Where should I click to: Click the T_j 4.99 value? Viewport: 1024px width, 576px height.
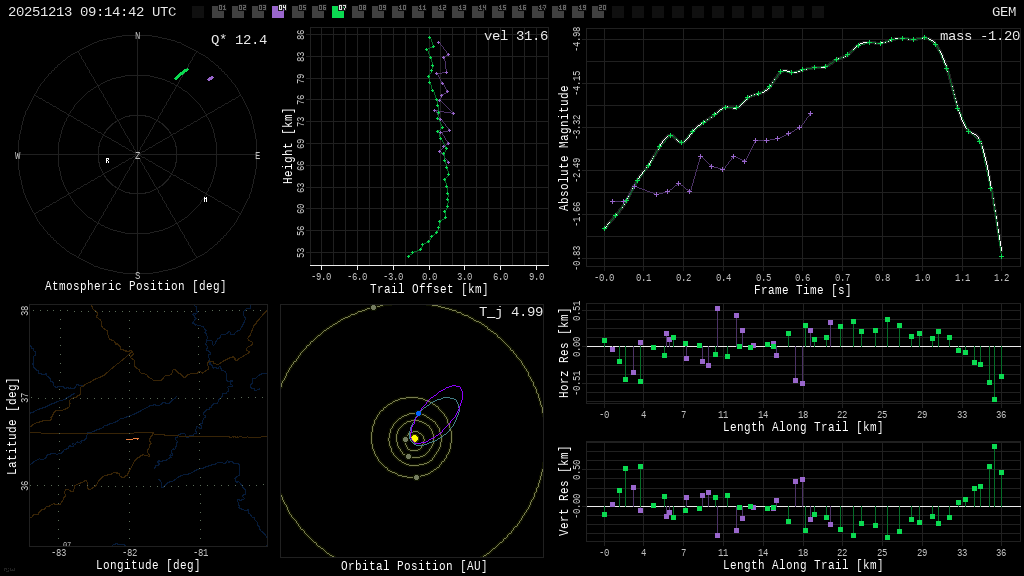tap(511, 312)
